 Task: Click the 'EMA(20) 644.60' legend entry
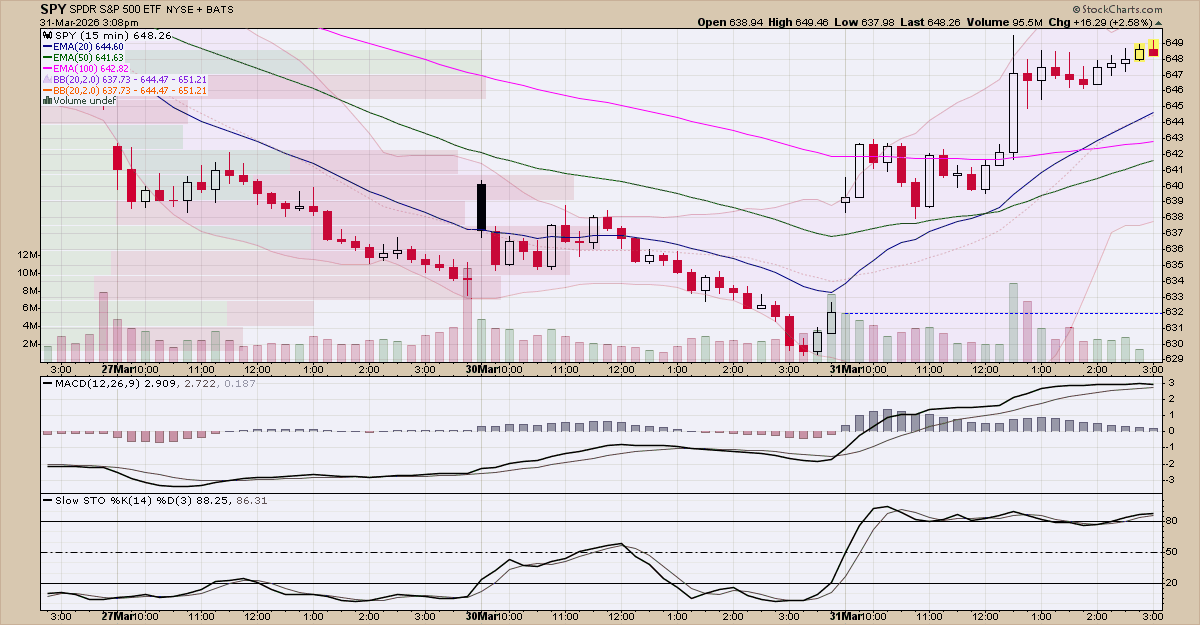click(89, 47)
